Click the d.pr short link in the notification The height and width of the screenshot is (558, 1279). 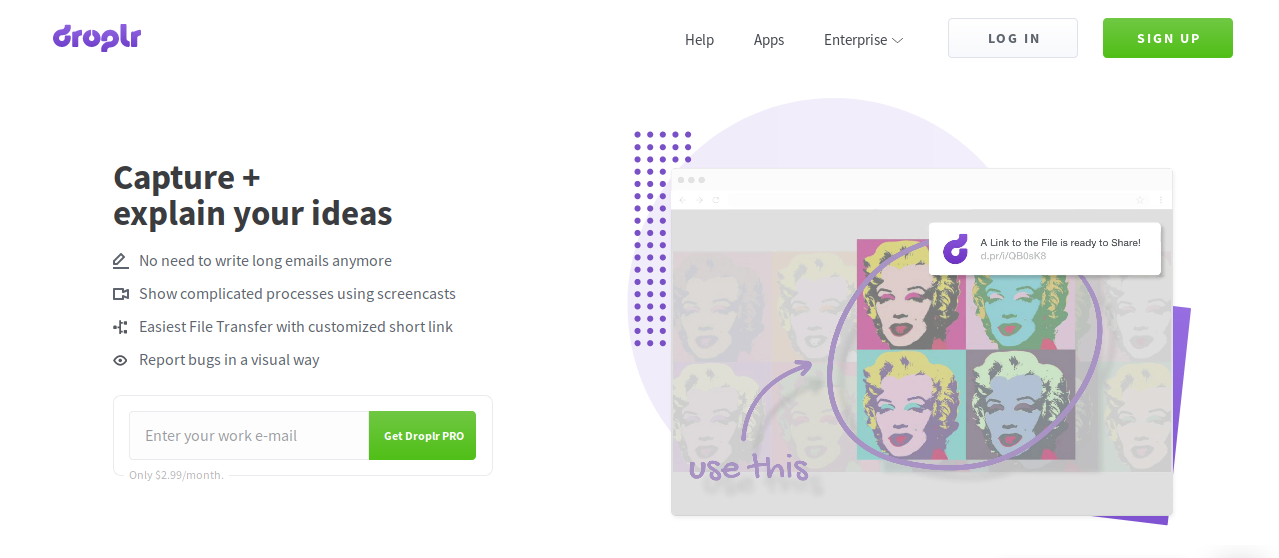pos(1013,256)
